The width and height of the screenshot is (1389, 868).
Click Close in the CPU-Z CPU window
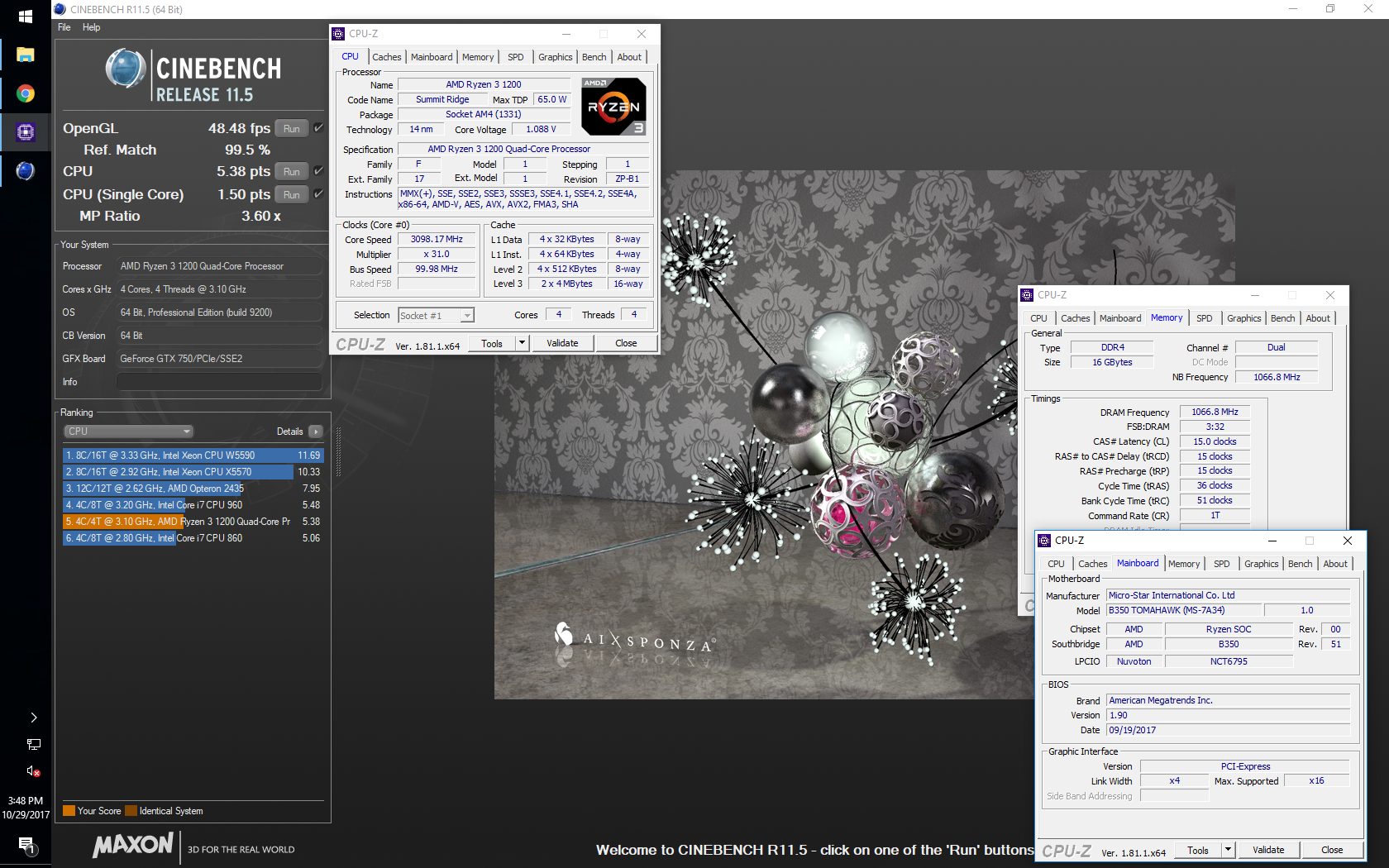click(626, 344)
